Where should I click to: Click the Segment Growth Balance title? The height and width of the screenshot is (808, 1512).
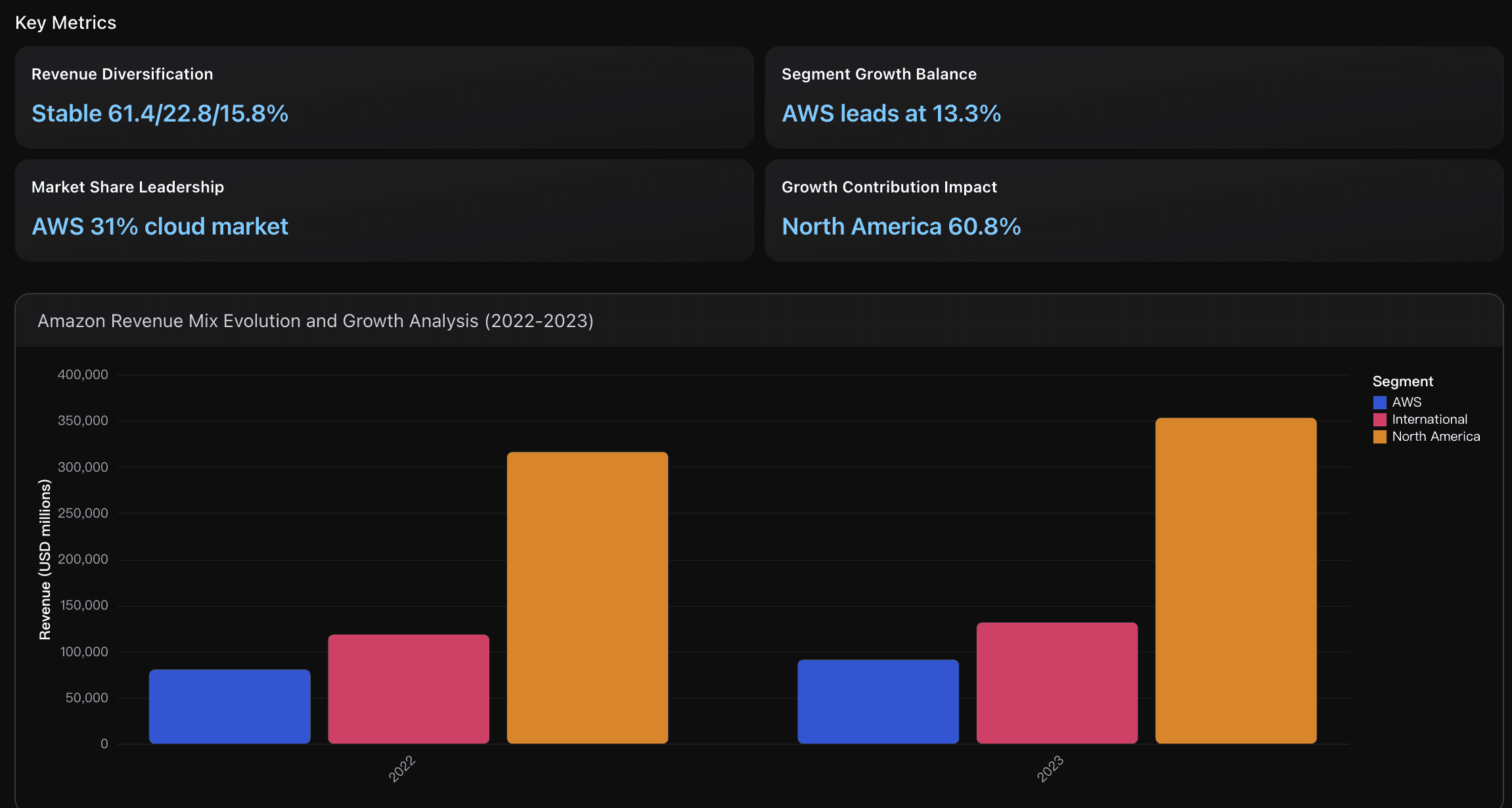click(x=879, y=74)
